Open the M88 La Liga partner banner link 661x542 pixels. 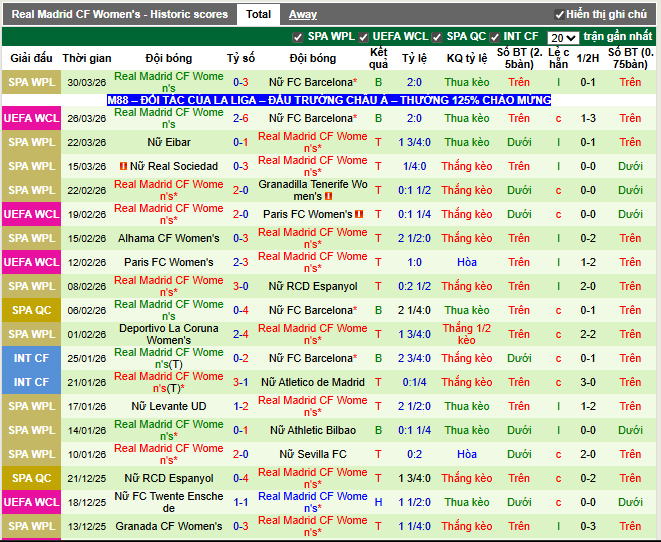[x=329, y=100]
